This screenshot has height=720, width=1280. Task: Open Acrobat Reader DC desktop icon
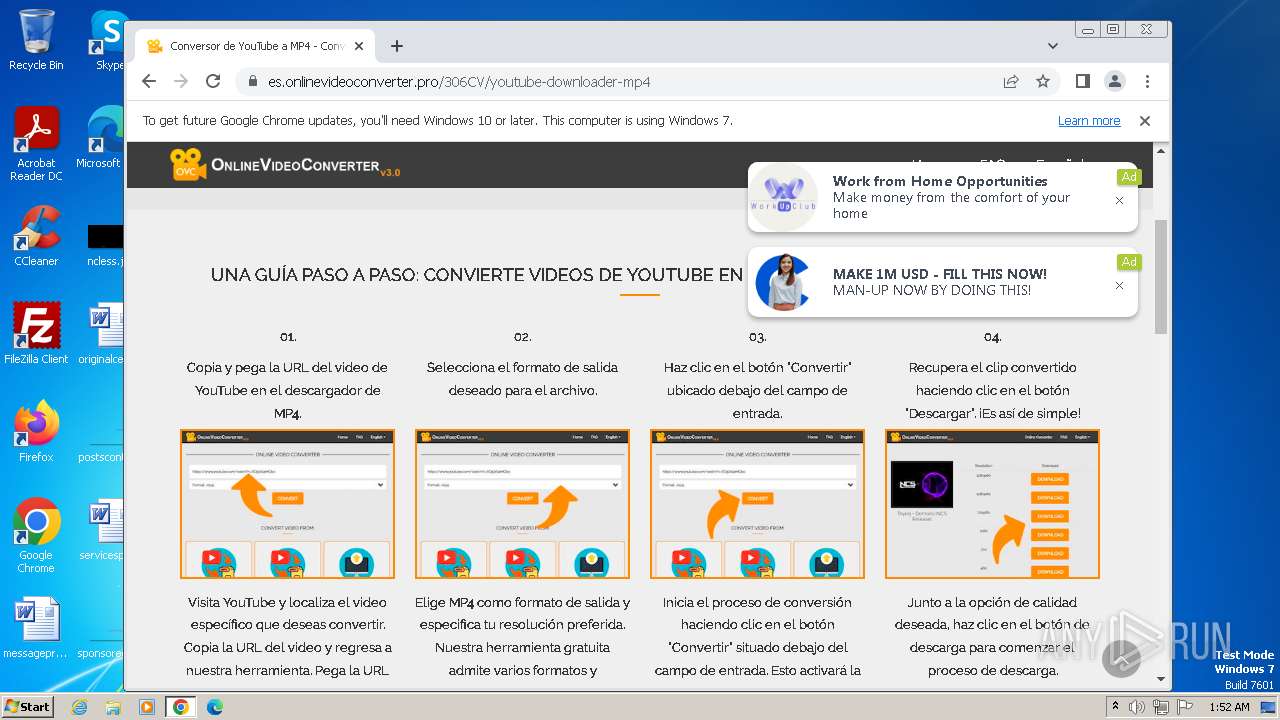36,144
